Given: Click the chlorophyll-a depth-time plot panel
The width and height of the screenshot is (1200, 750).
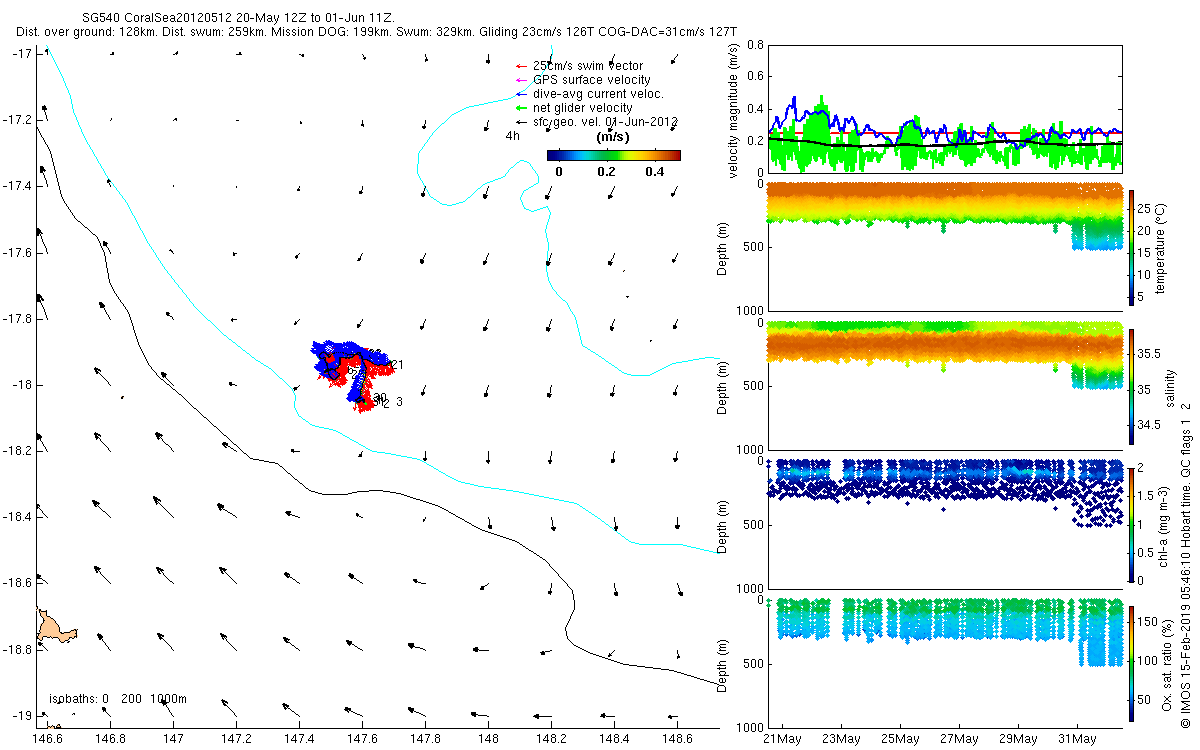Looking at the screenshot, I should [944, 524].
